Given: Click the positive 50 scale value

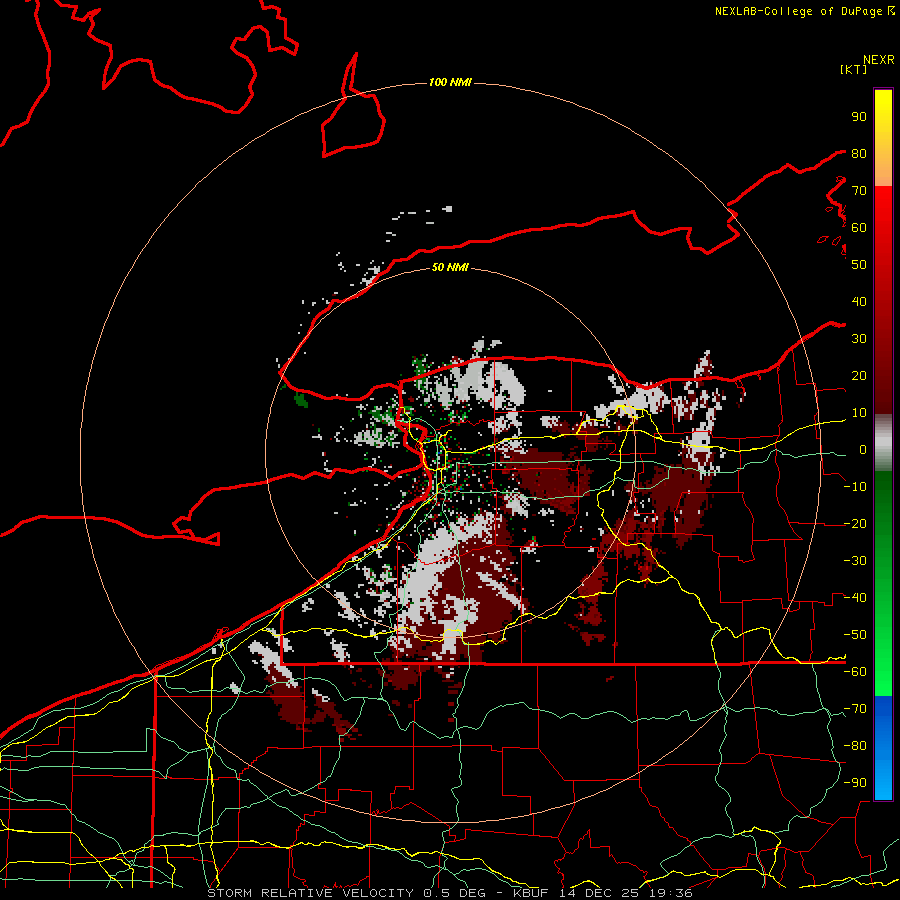Looking at the screenshot, I should (x=859, y=265).
